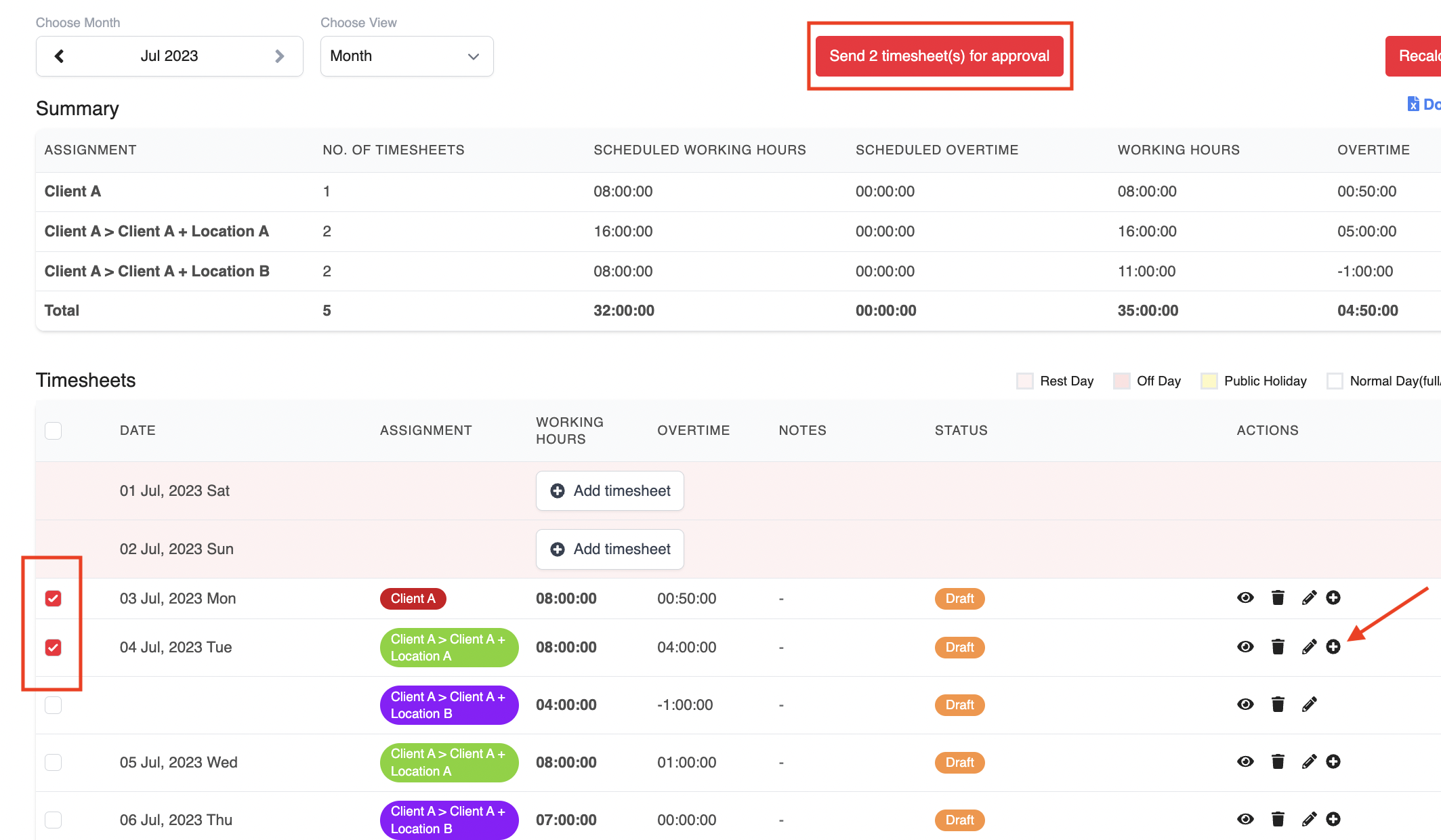Go to previous month arrow
Screen dimensions: 1441x840
click(60, 56)
